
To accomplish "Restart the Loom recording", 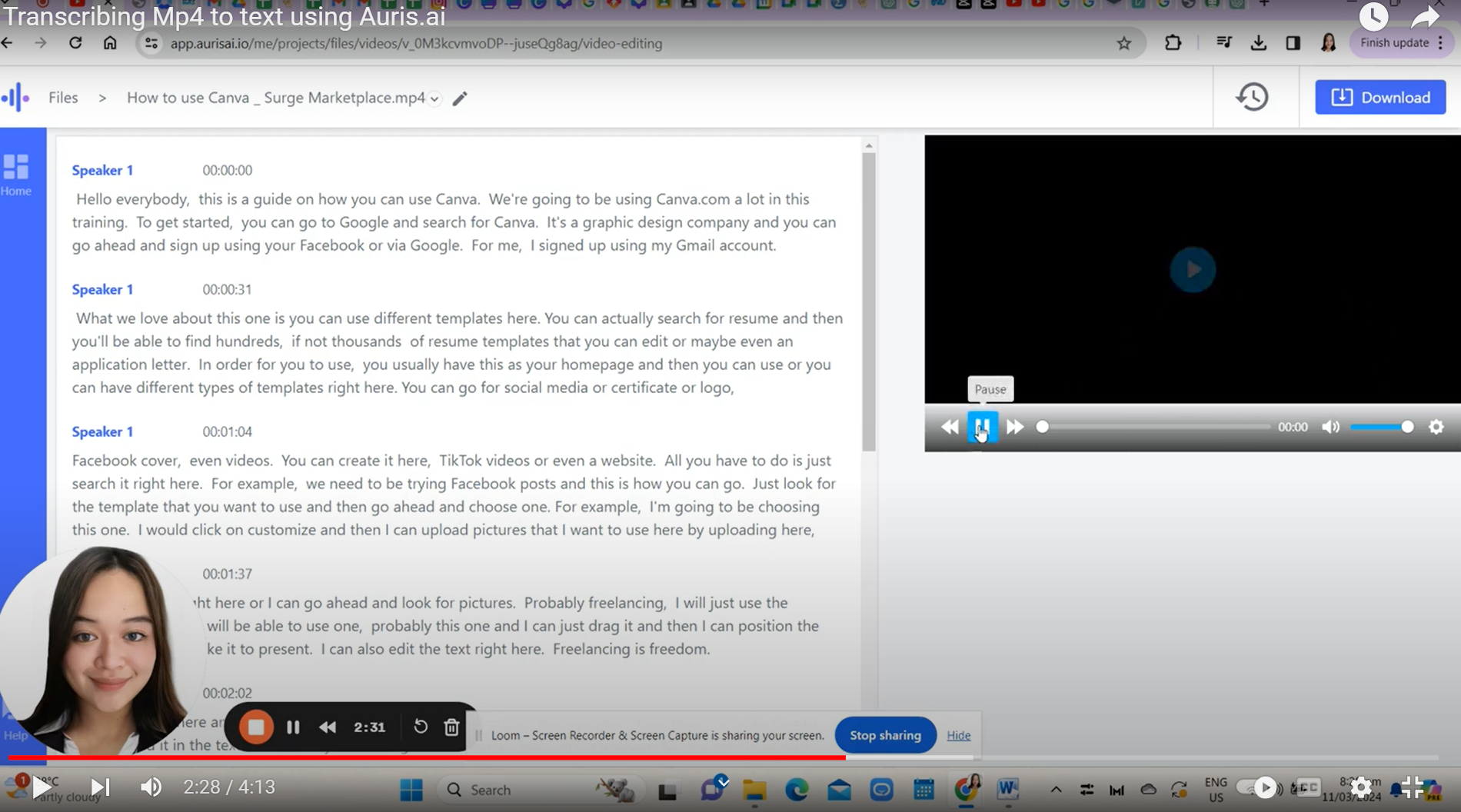I will [420, 727].
